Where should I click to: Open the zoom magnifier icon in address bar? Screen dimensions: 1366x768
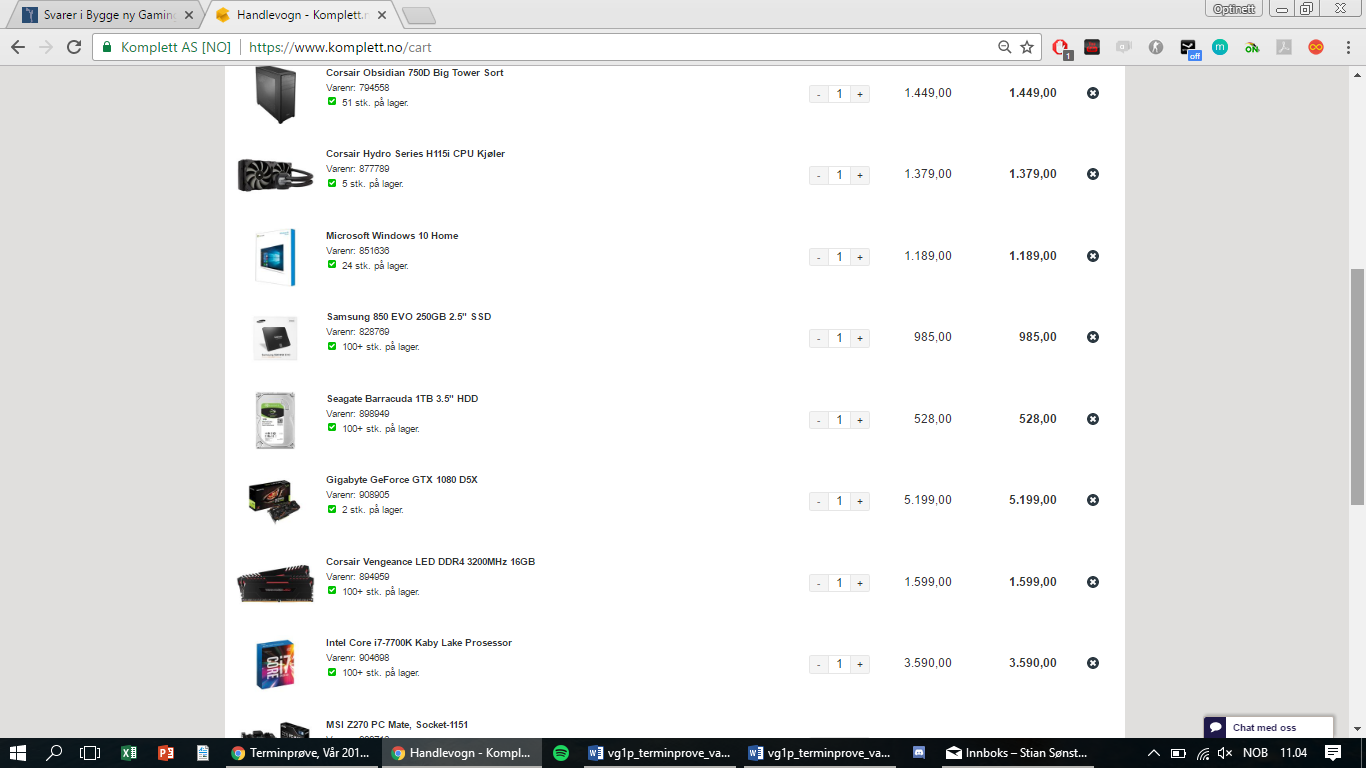click(x=1004, y=47)
